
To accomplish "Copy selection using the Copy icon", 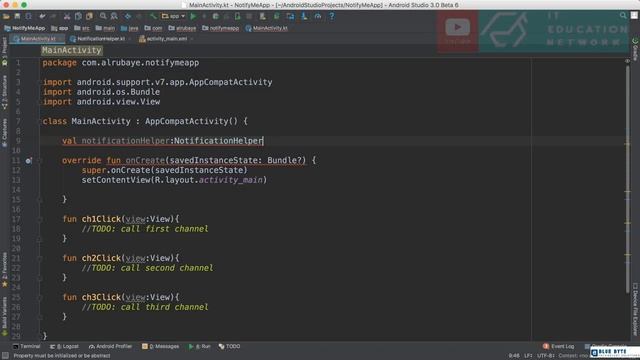I will (78, 16).
